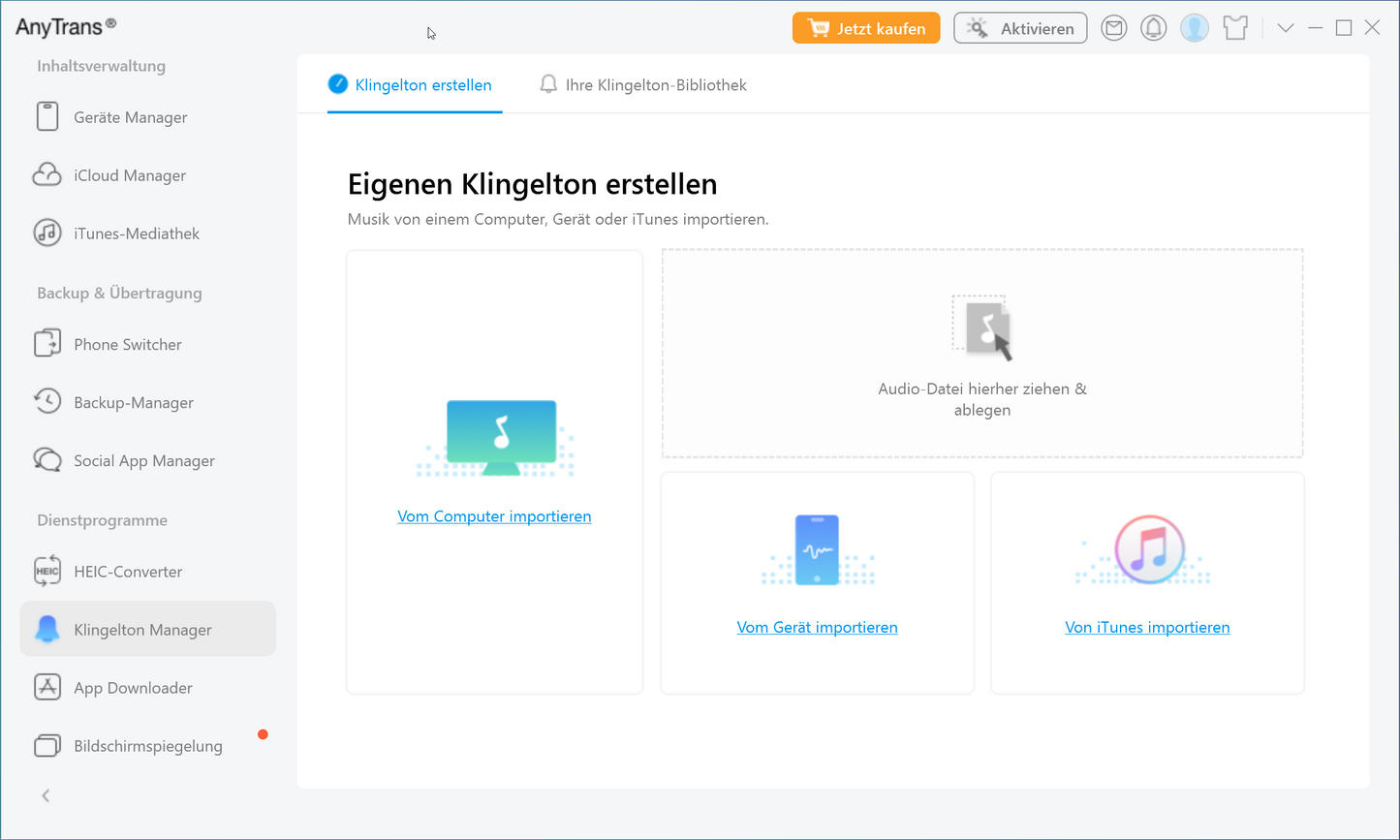This screenshot has height=840, width=1400.
Task: Open iTunes-Mediathek from sidebar
Action: (136, 233)
